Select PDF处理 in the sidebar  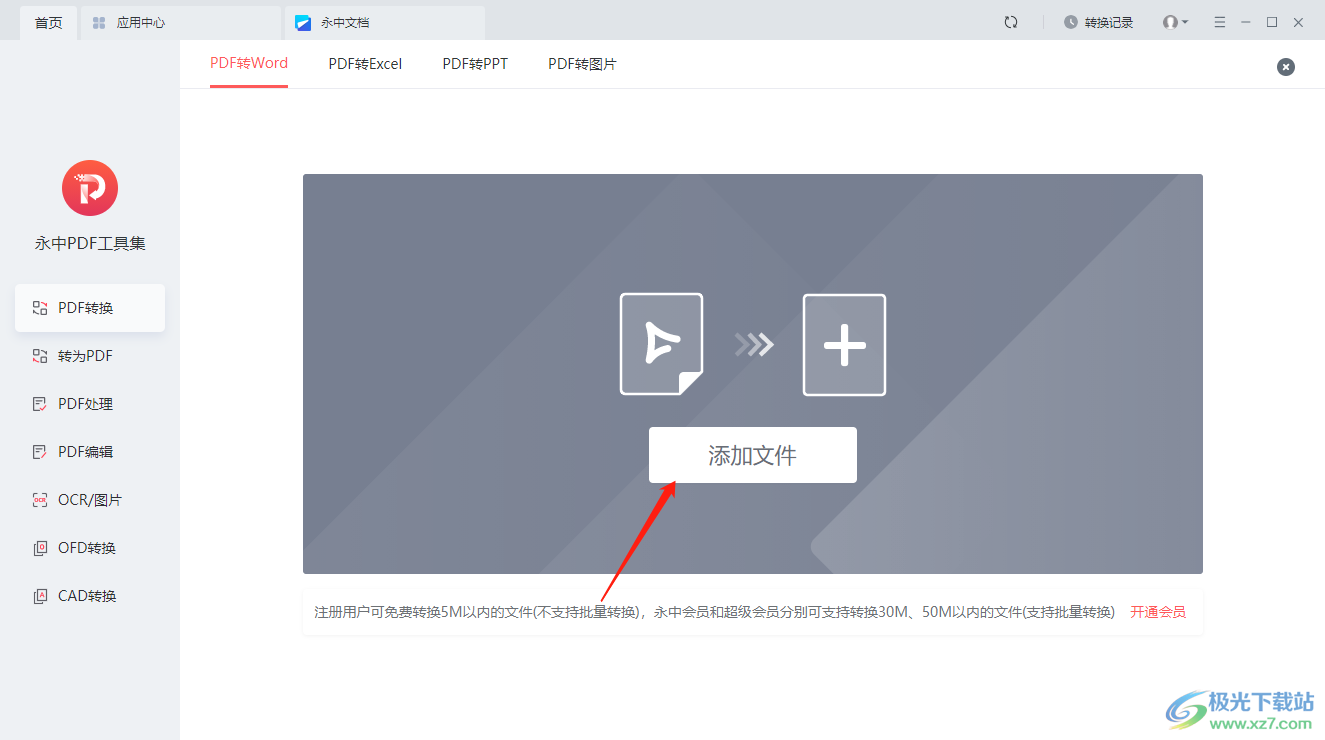pyautogui.click(x=90, y=404)
